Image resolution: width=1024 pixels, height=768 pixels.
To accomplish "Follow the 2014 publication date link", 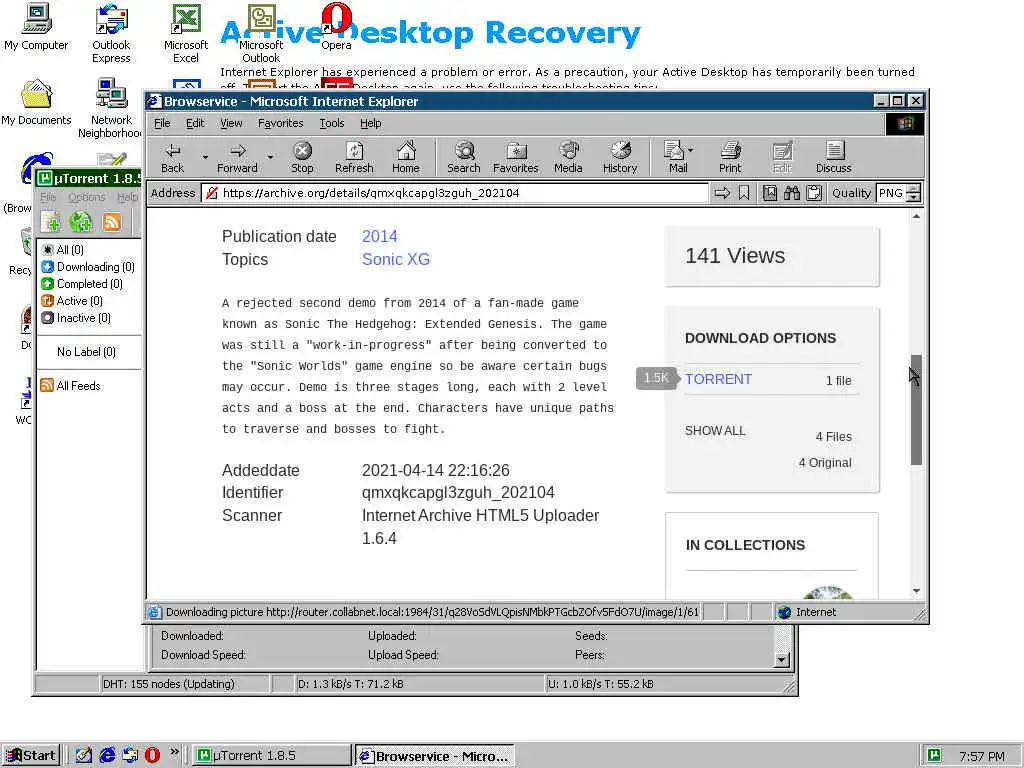I will coord(379,236).
